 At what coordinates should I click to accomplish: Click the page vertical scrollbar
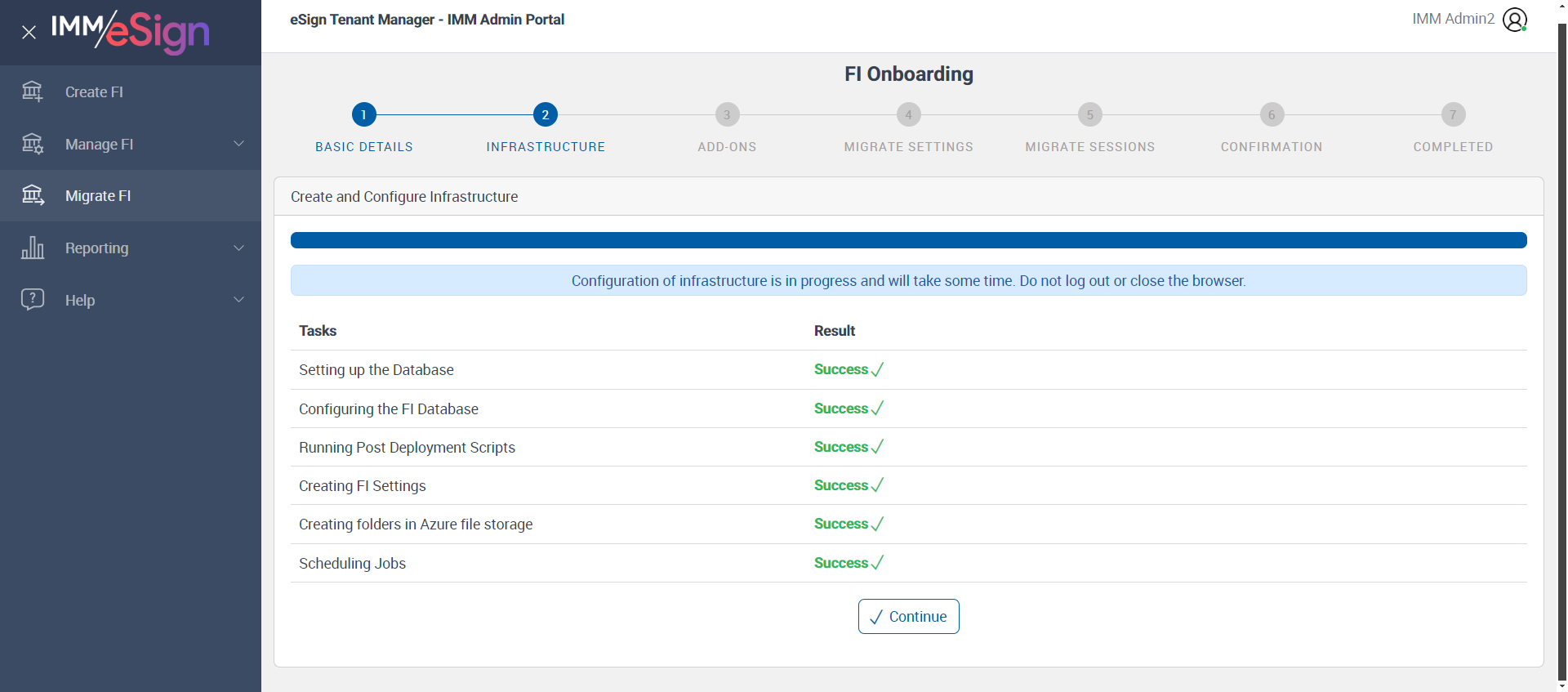coord(1561,351)
